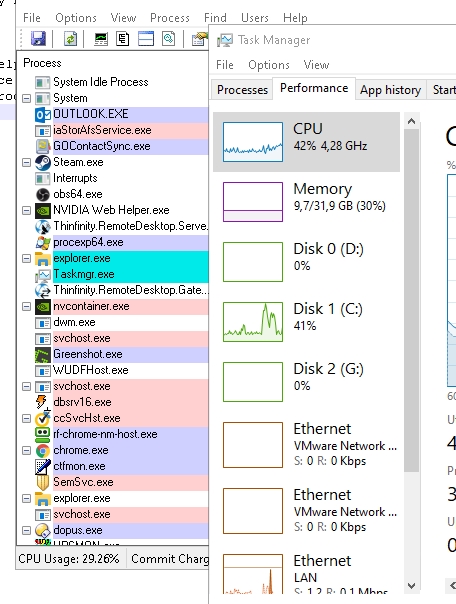Viewport: 456px width, 604px height.
Task: Switch to the Processes tab
Action: [242, 90]
